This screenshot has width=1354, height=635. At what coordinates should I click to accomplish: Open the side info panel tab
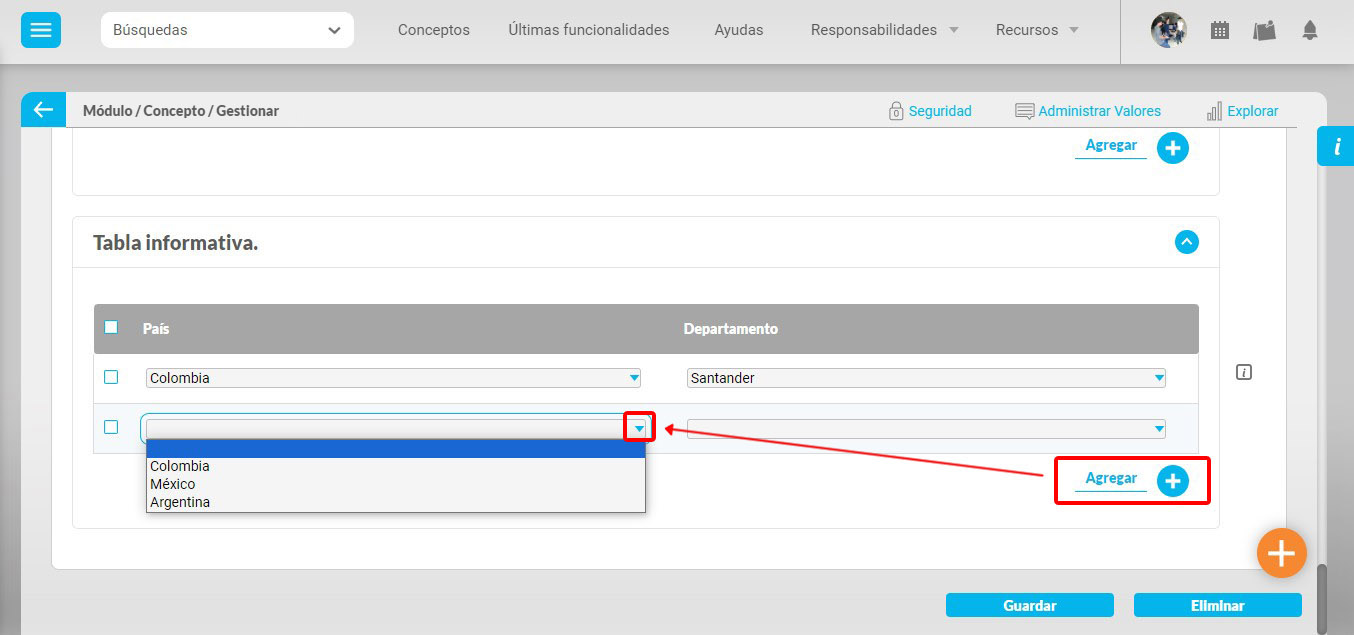(x=1336, y=146)
